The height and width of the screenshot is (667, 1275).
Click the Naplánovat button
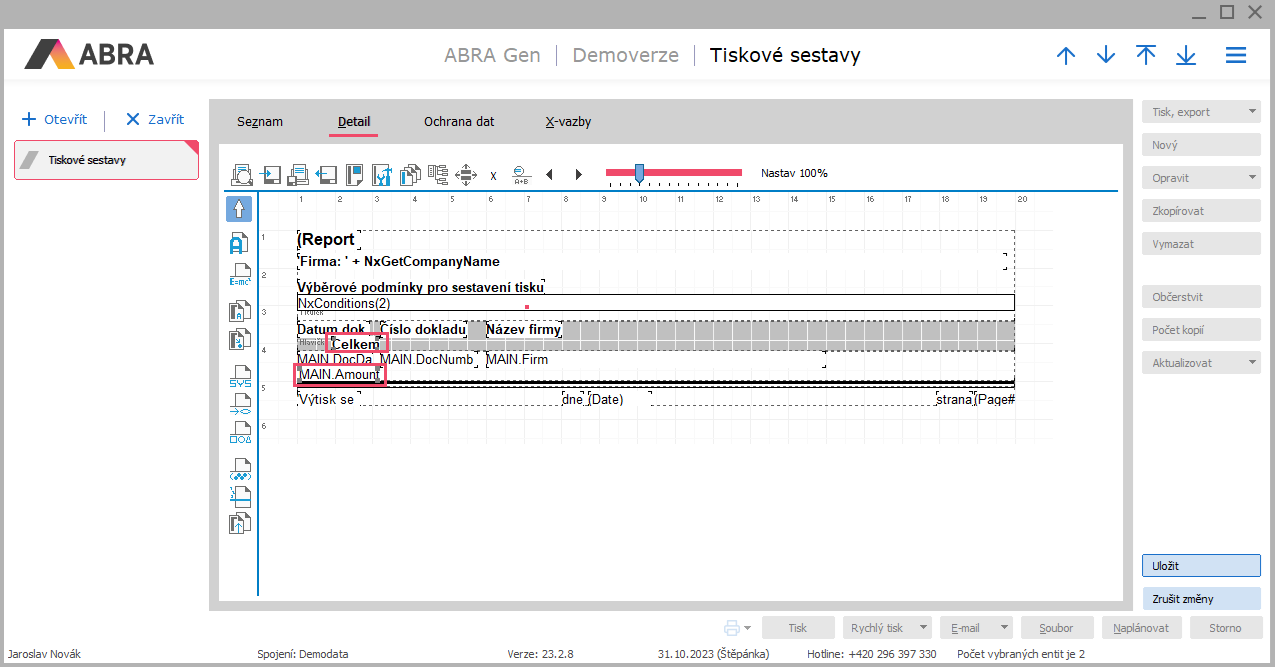[1142, 628]
